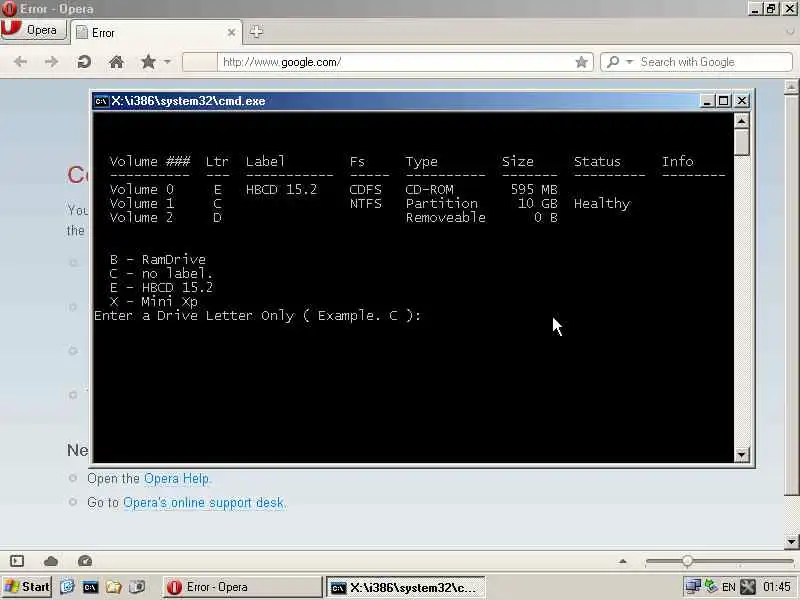Open the Windows Start menu
Screen dimensions: 800x600
(27, 587)
